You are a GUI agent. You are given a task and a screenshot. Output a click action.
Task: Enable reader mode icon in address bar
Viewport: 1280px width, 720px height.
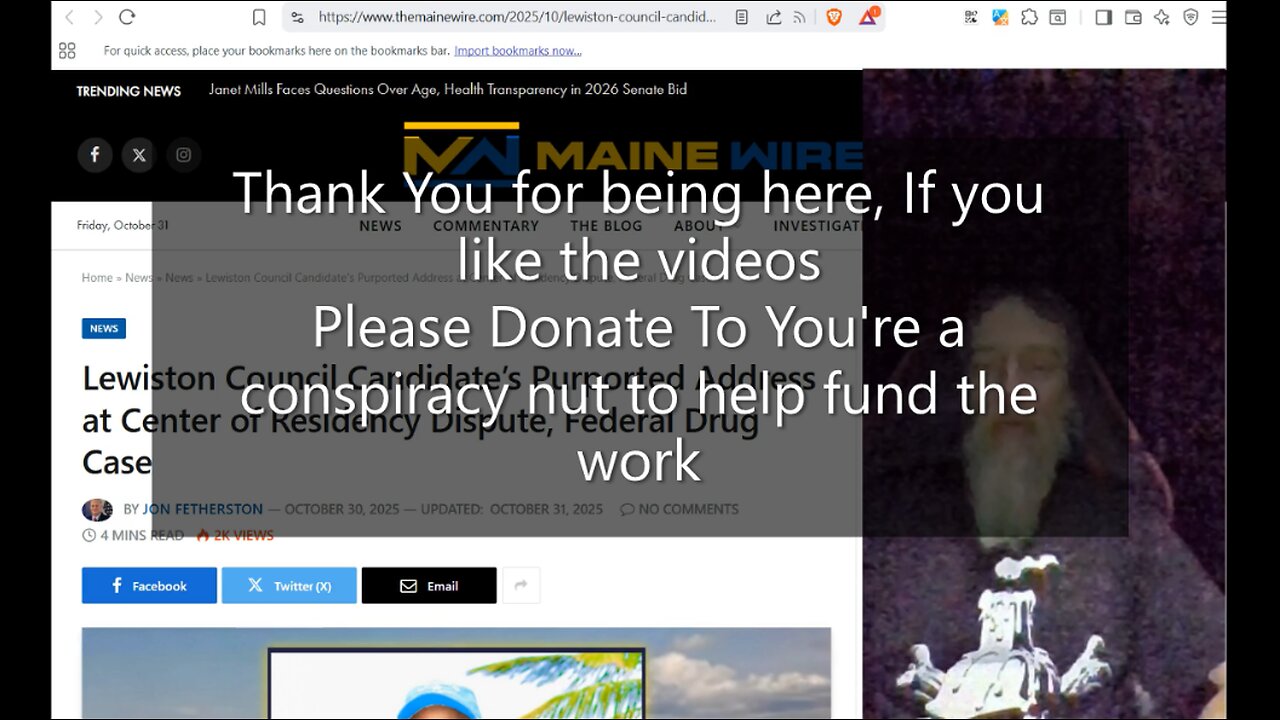tap(742, 17)
